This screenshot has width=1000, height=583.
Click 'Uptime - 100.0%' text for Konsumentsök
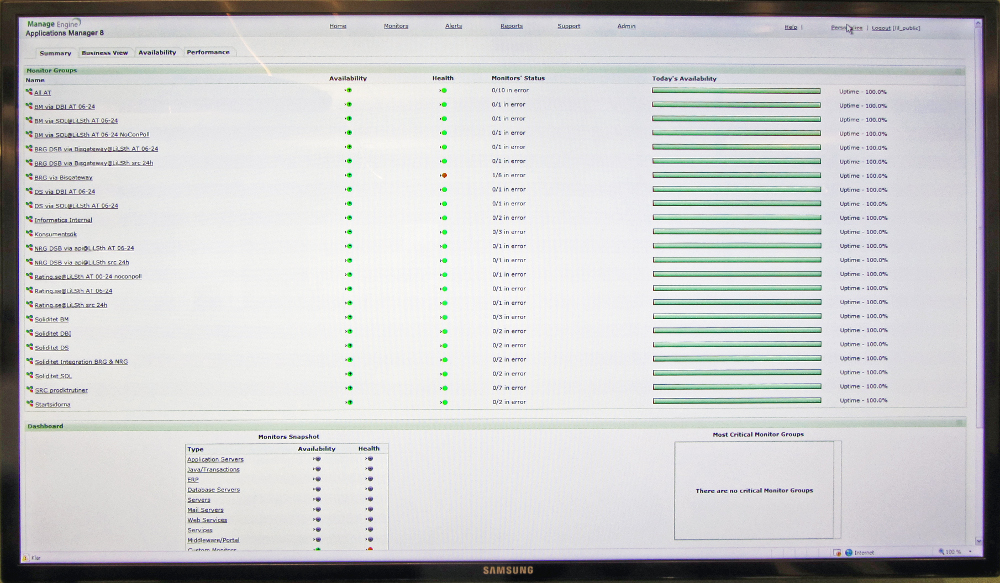864,232
